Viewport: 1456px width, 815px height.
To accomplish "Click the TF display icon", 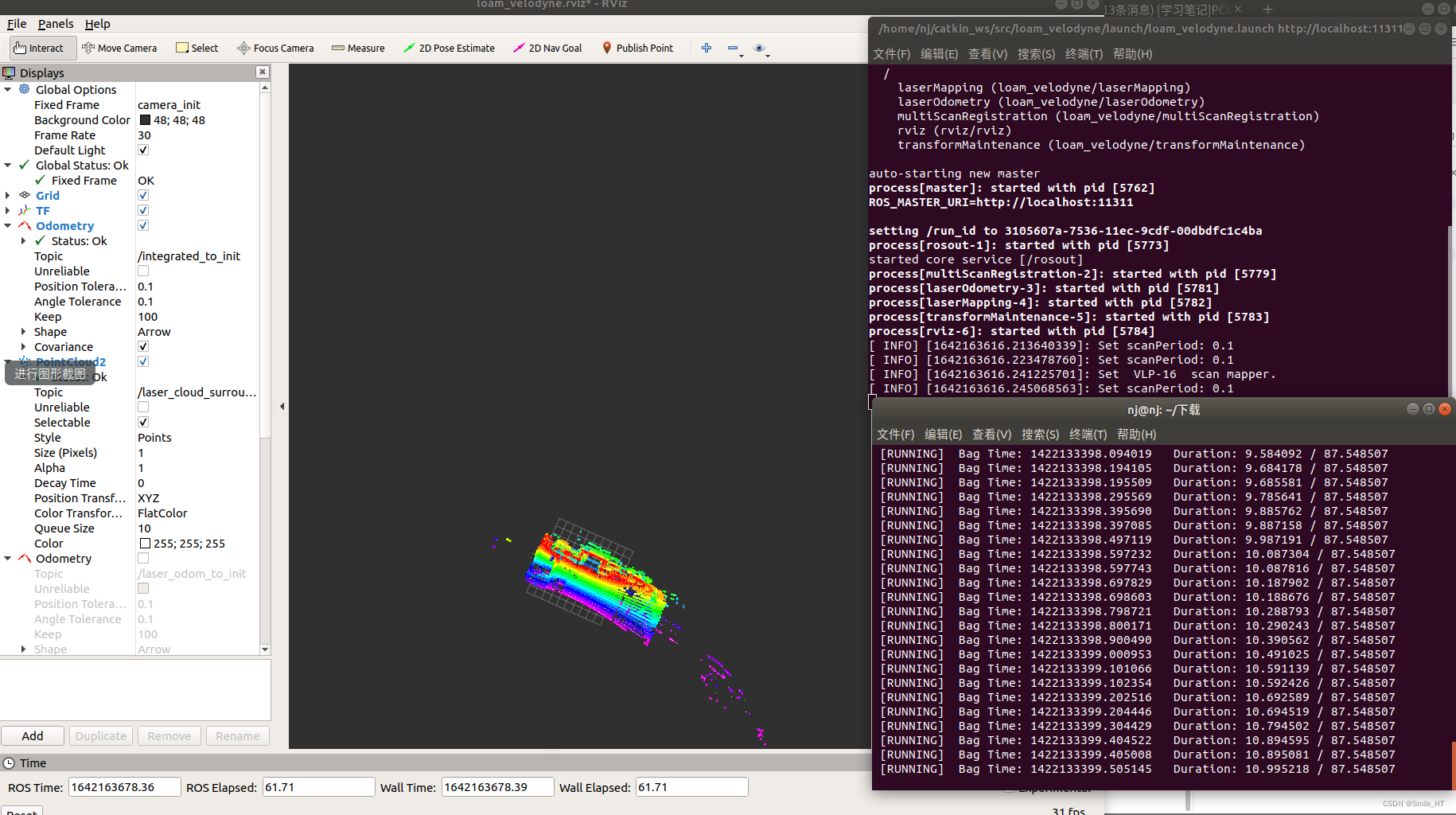I will tap(25, 210).
